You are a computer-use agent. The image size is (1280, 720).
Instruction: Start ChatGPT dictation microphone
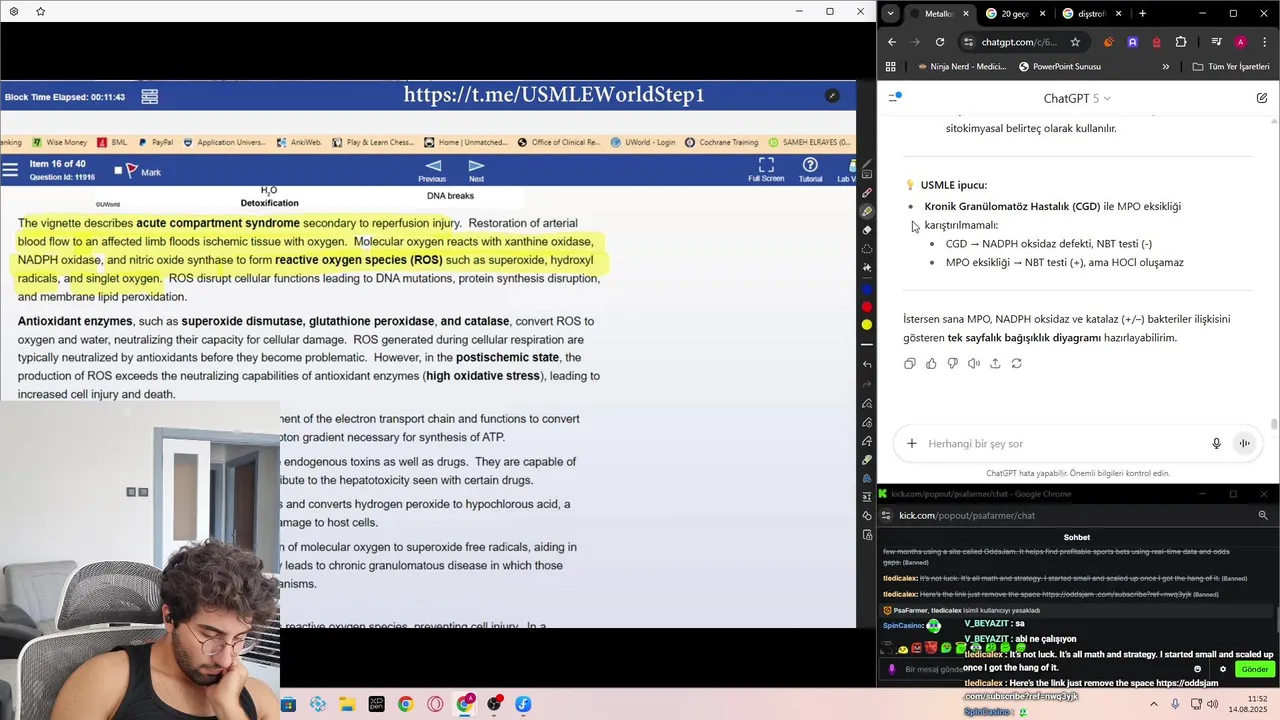(1216, 444)
